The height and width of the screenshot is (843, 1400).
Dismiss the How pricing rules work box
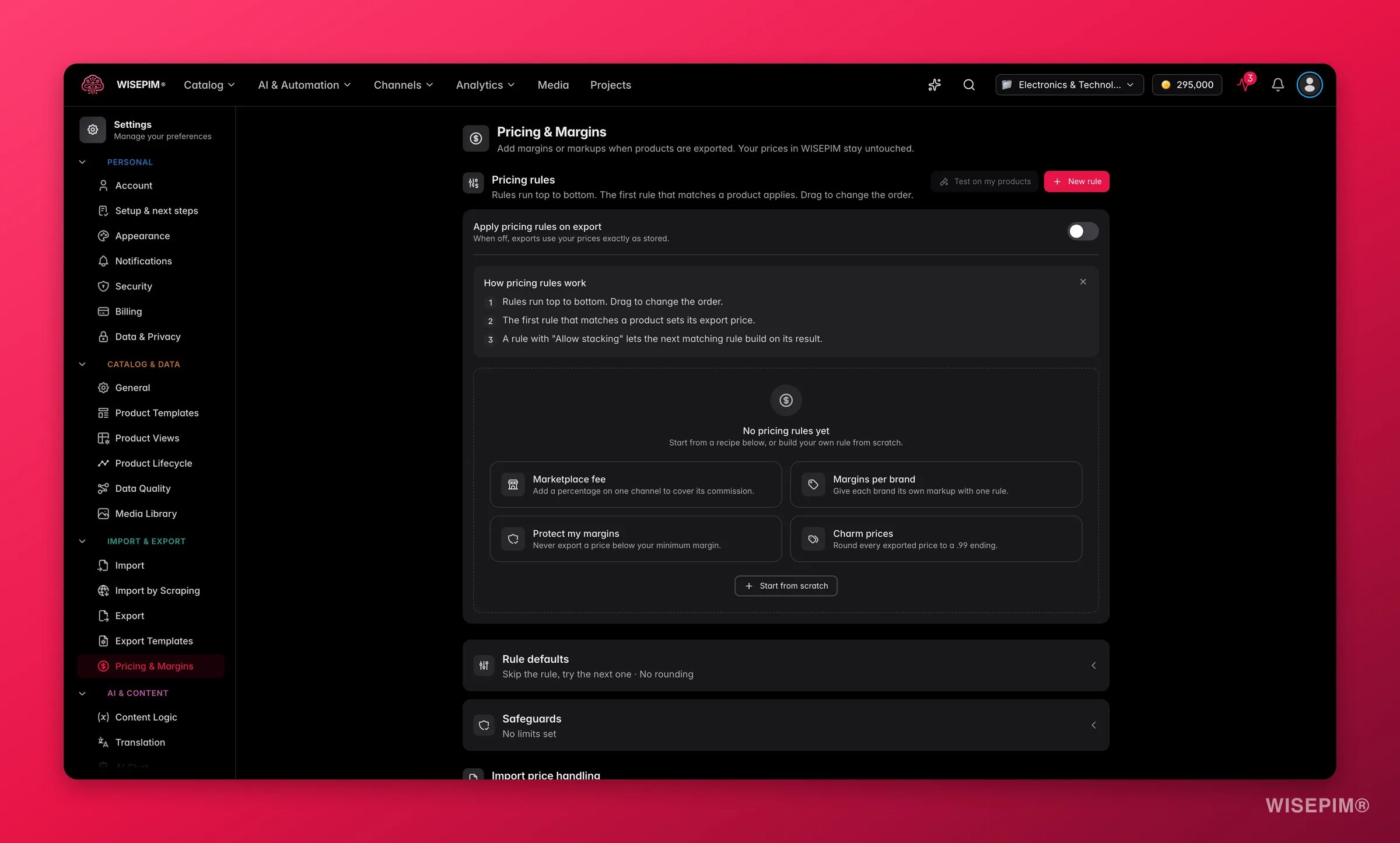pyautogui.click(x=1083, y=282)
